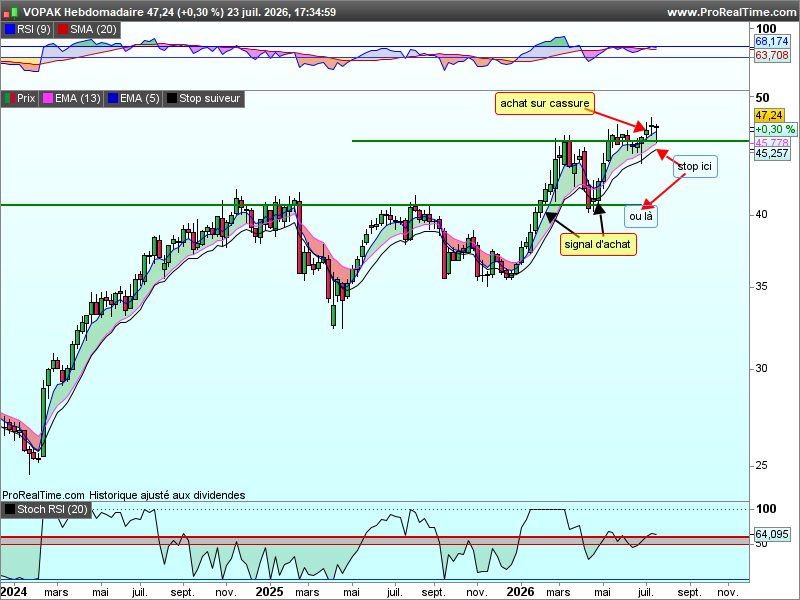Click the 2024 label on time axis
800x600 pixels.
coord(14,592)
